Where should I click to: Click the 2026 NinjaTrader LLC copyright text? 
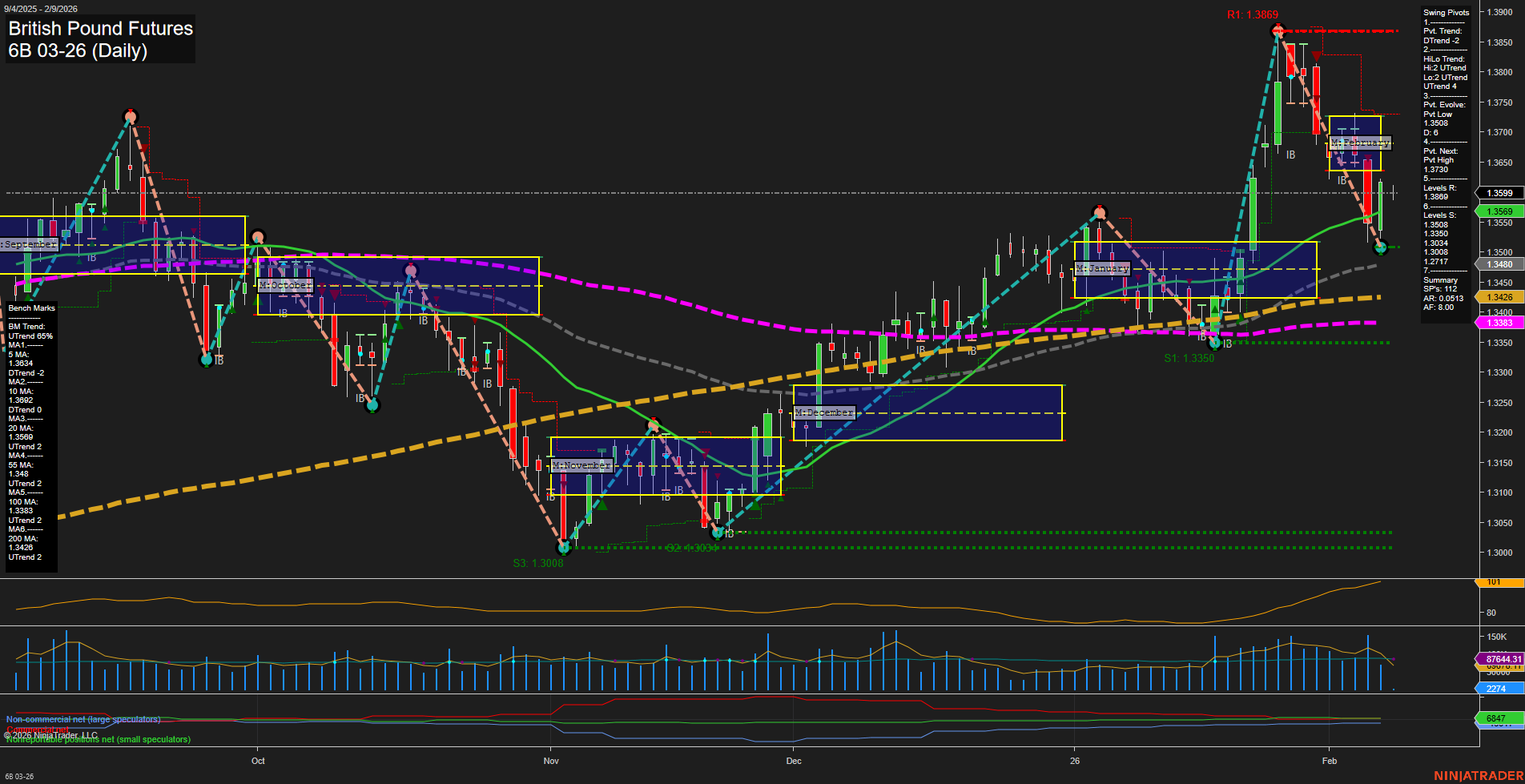[x=52, y=734]
